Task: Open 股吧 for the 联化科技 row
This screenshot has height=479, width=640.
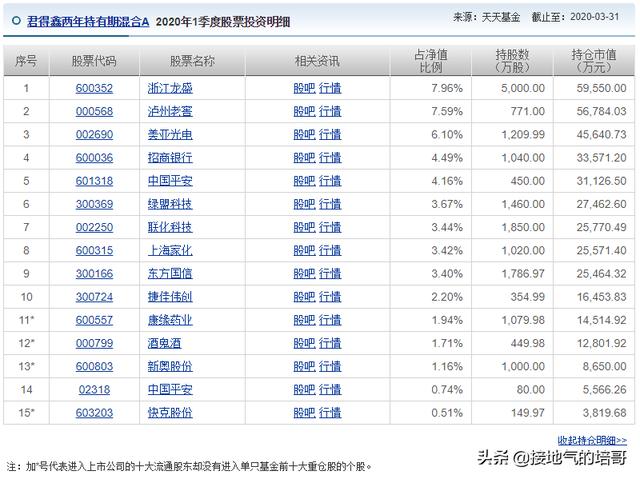Action: tap(304, 227)
